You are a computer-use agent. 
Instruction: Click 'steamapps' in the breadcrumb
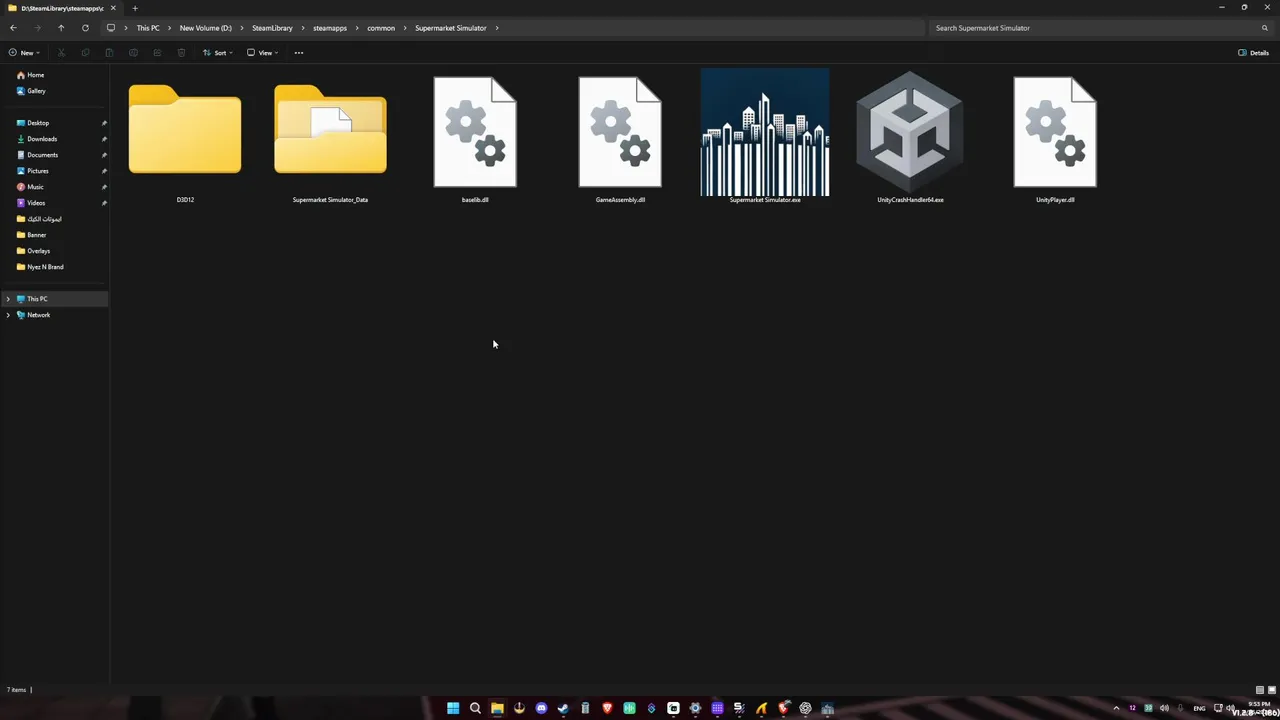[330, 28]
